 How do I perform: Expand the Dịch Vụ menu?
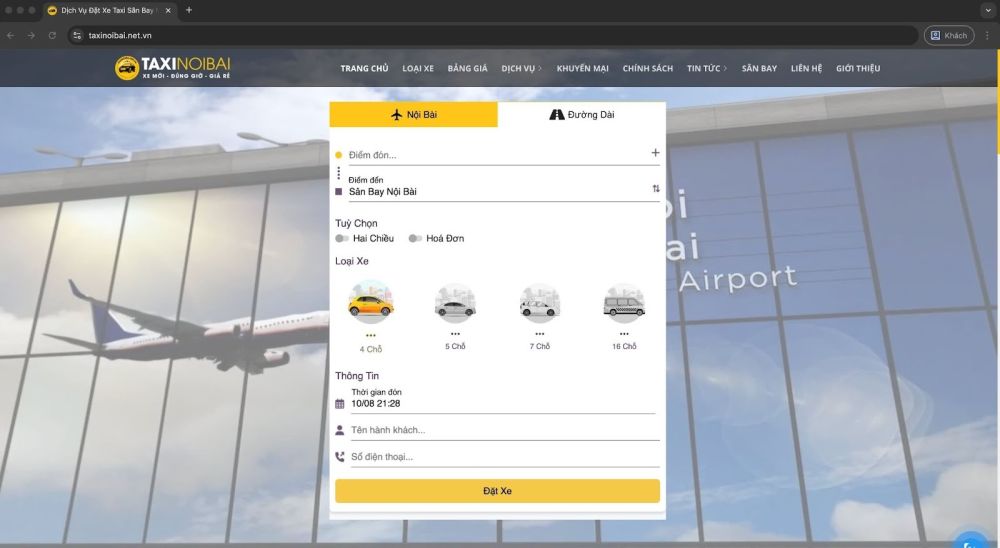pos(521,68)
